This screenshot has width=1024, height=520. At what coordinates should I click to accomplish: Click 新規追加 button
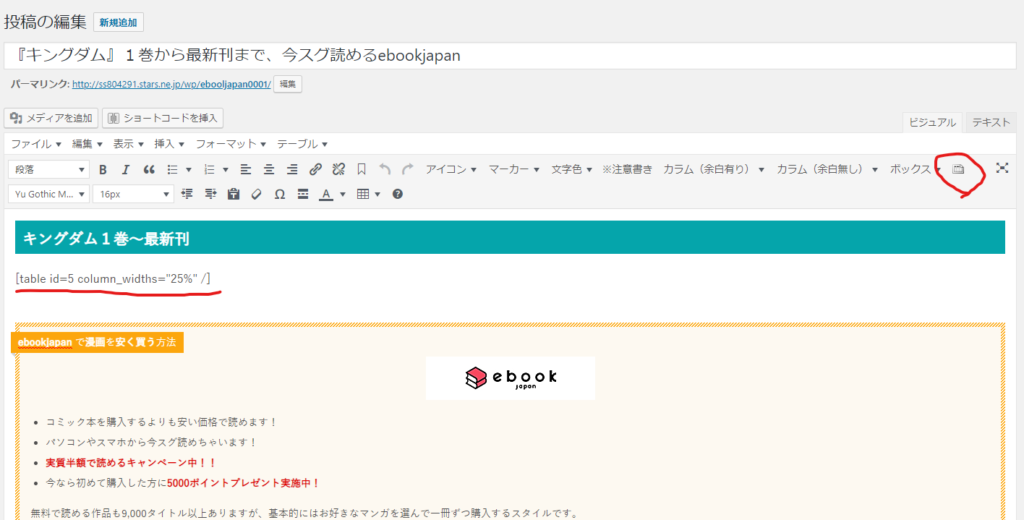118,22
